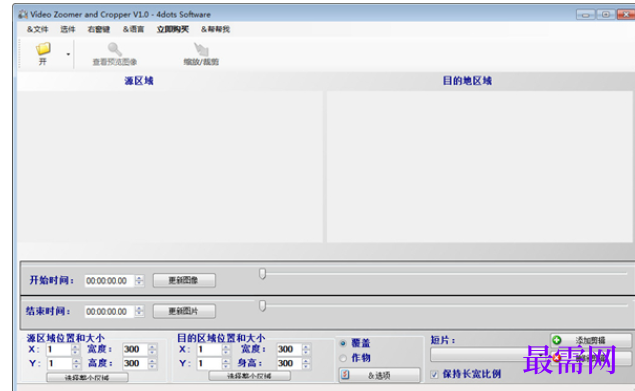The height and width of the screenshot is (391, 635).
Task: Click the 开始时间 time input field
Action: (x=109, y=280)
